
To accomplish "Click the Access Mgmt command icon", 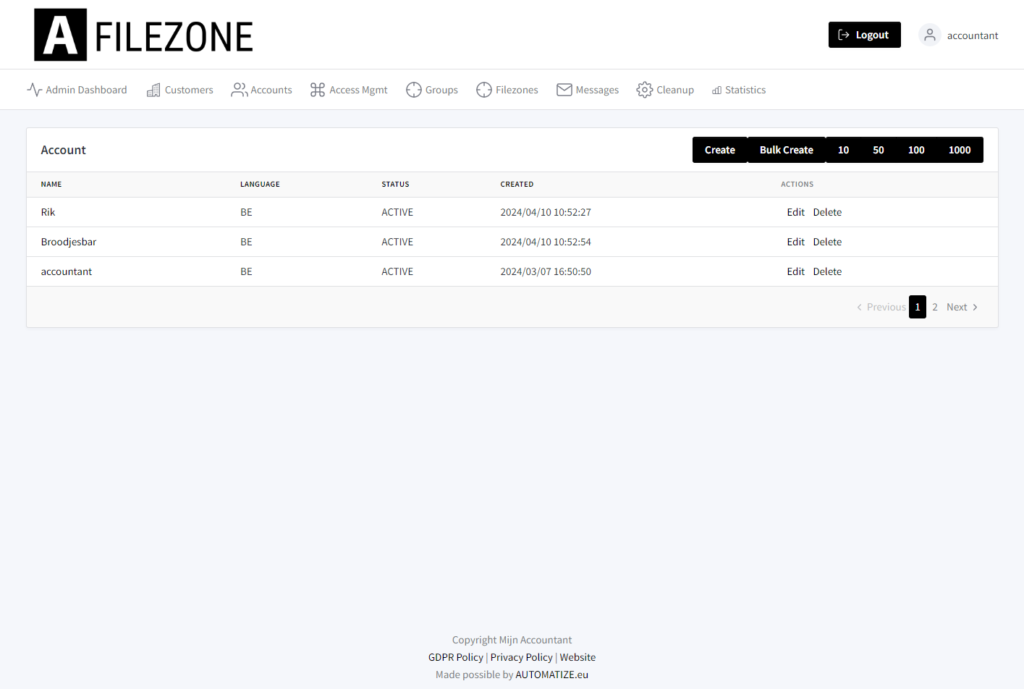I will click(x=317, y=89).
